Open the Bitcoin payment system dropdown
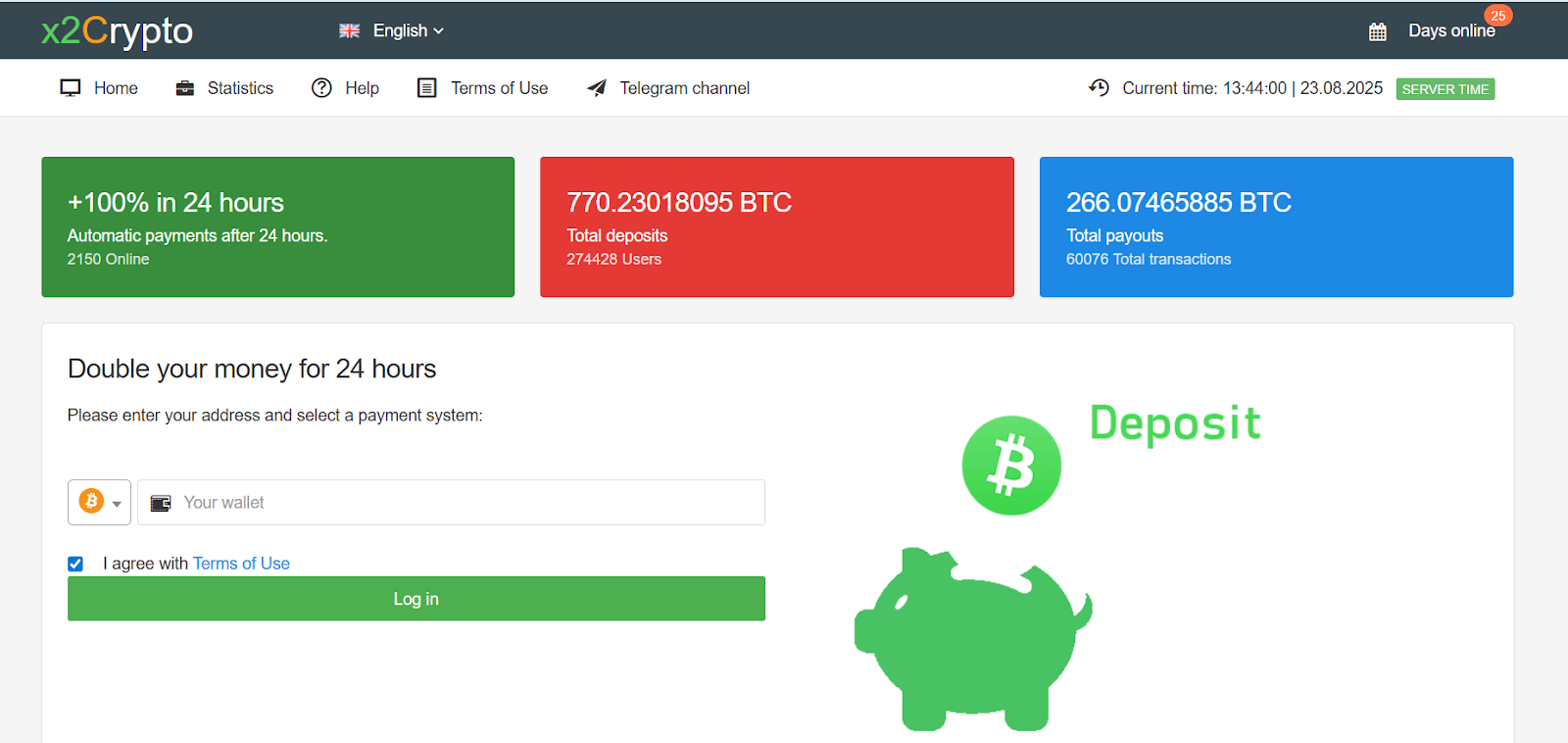Screen dimensions: 1568x743 click(99, 502)
